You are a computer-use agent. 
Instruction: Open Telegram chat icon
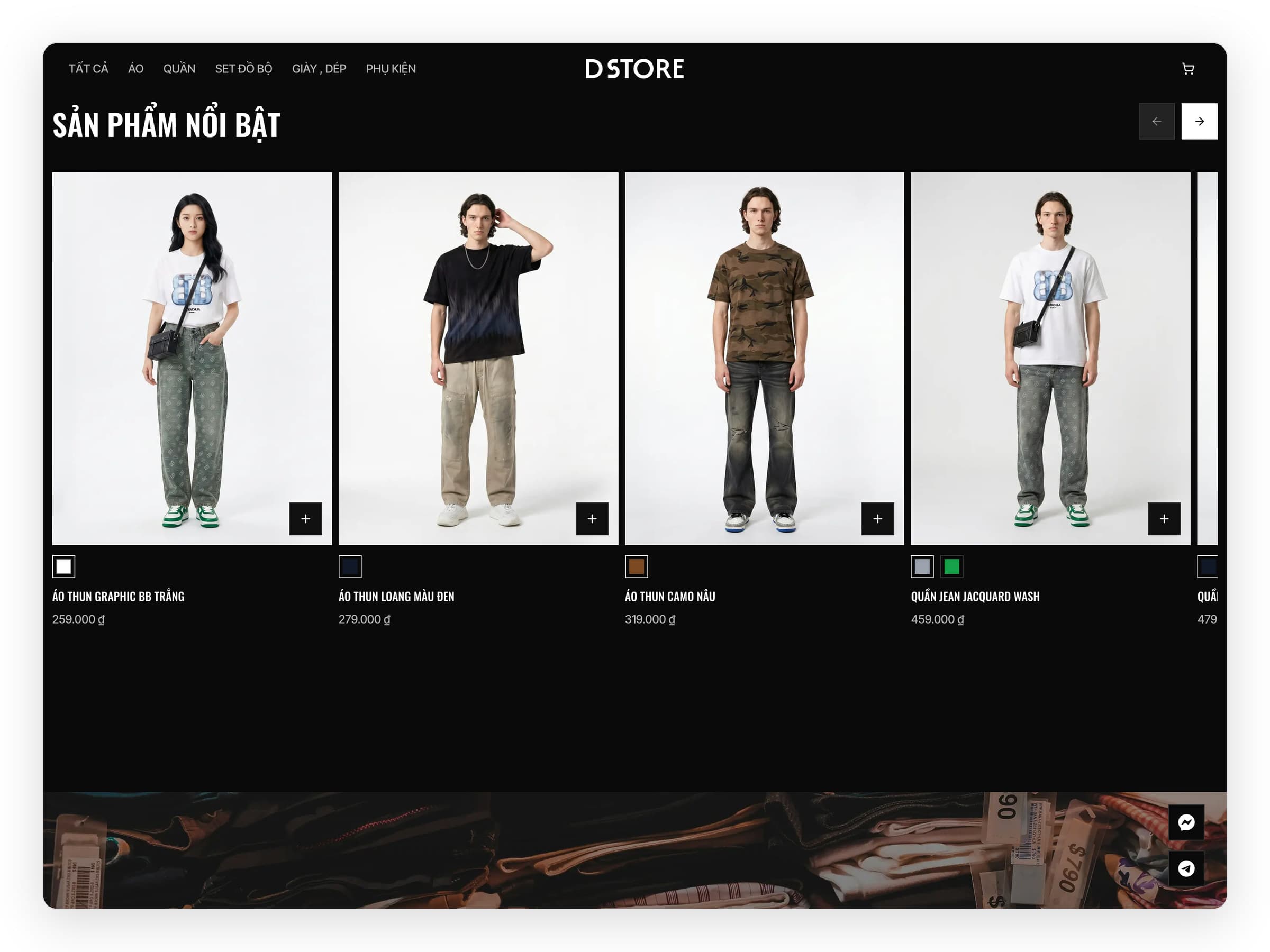[1186, 868]
